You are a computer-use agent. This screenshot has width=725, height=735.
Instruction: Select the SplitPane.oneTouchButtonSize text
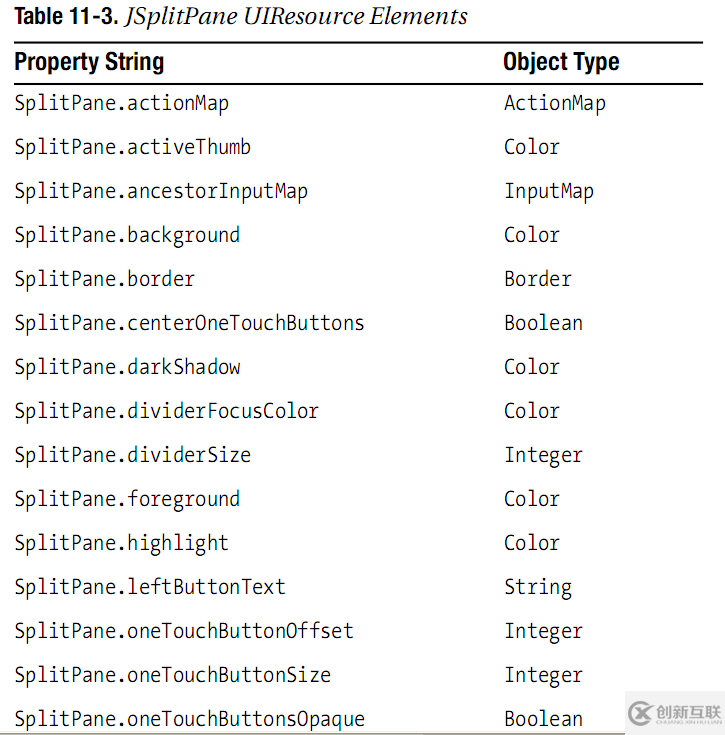point(173,675)
